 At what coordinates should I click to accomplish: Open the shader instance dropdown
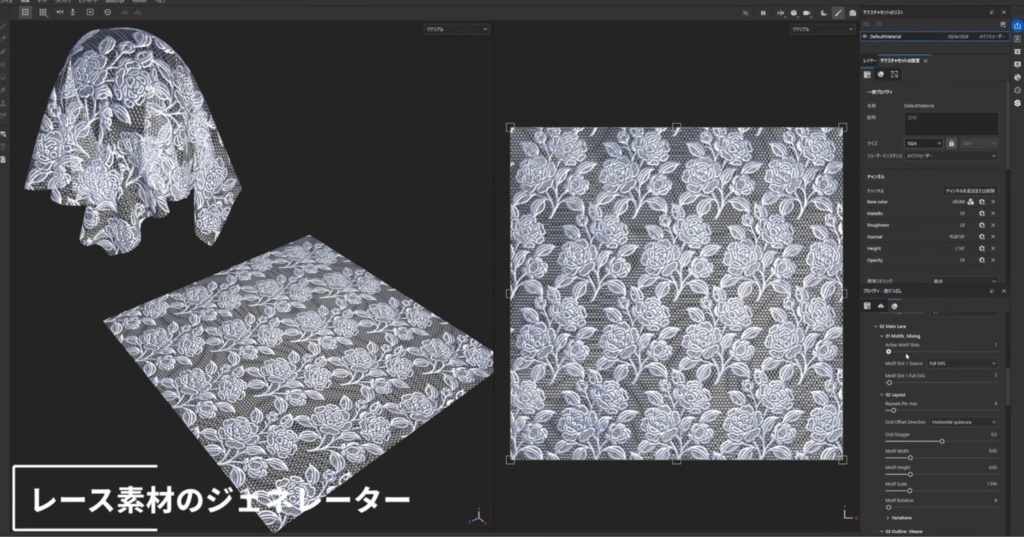click(951, 156)
